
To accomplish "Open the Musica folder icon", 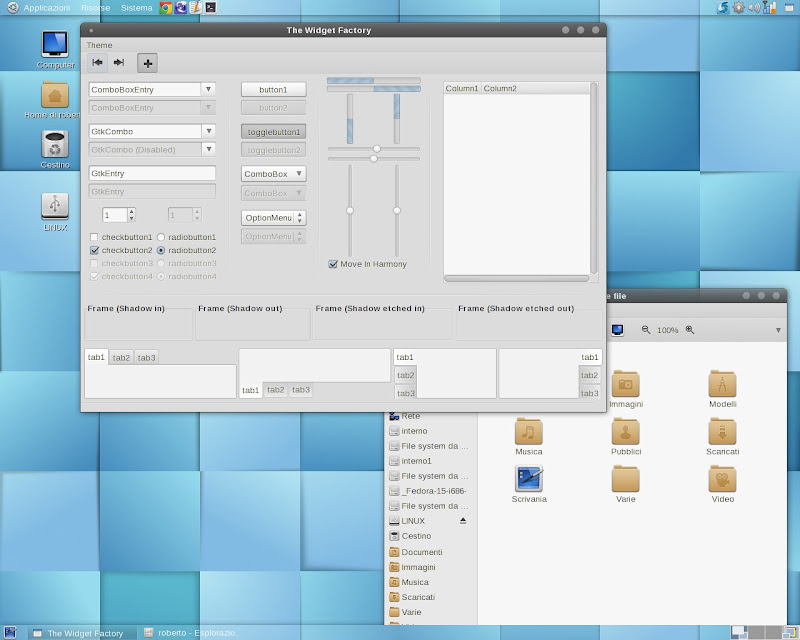I will [x=529, y=432].
